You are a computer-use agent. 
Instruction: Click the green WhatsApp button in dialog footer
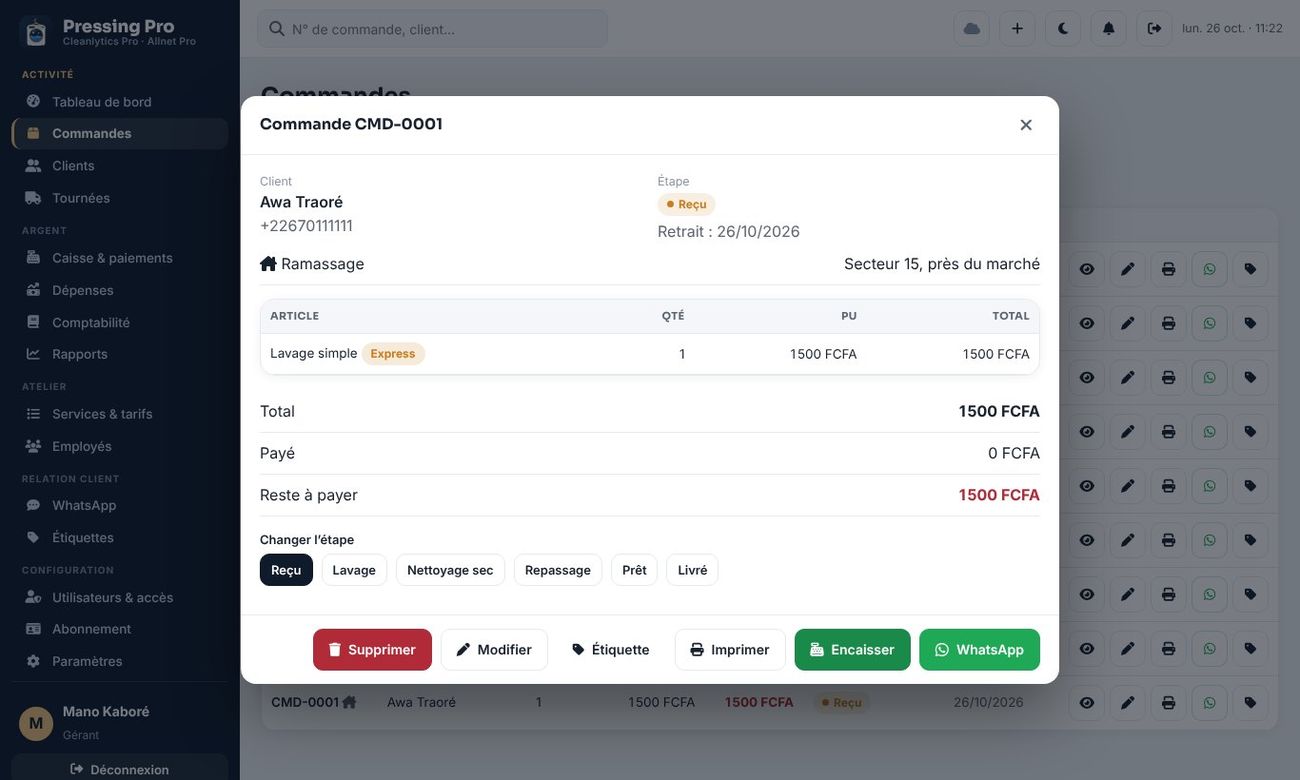[x=980, y=650]
